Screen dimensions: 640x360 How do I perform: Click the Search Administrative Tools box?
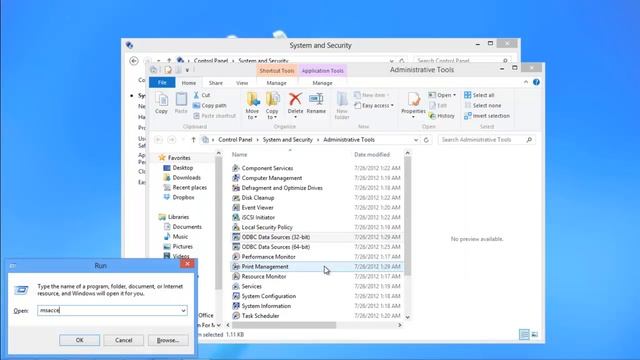point(487,140)
